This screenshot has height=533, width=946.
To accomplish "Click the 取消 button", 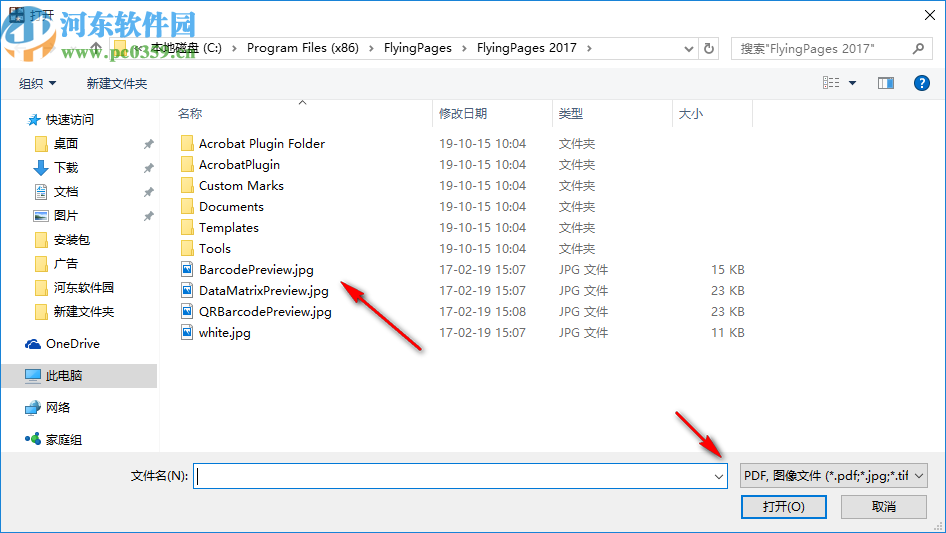I will [x=884, y=506].
